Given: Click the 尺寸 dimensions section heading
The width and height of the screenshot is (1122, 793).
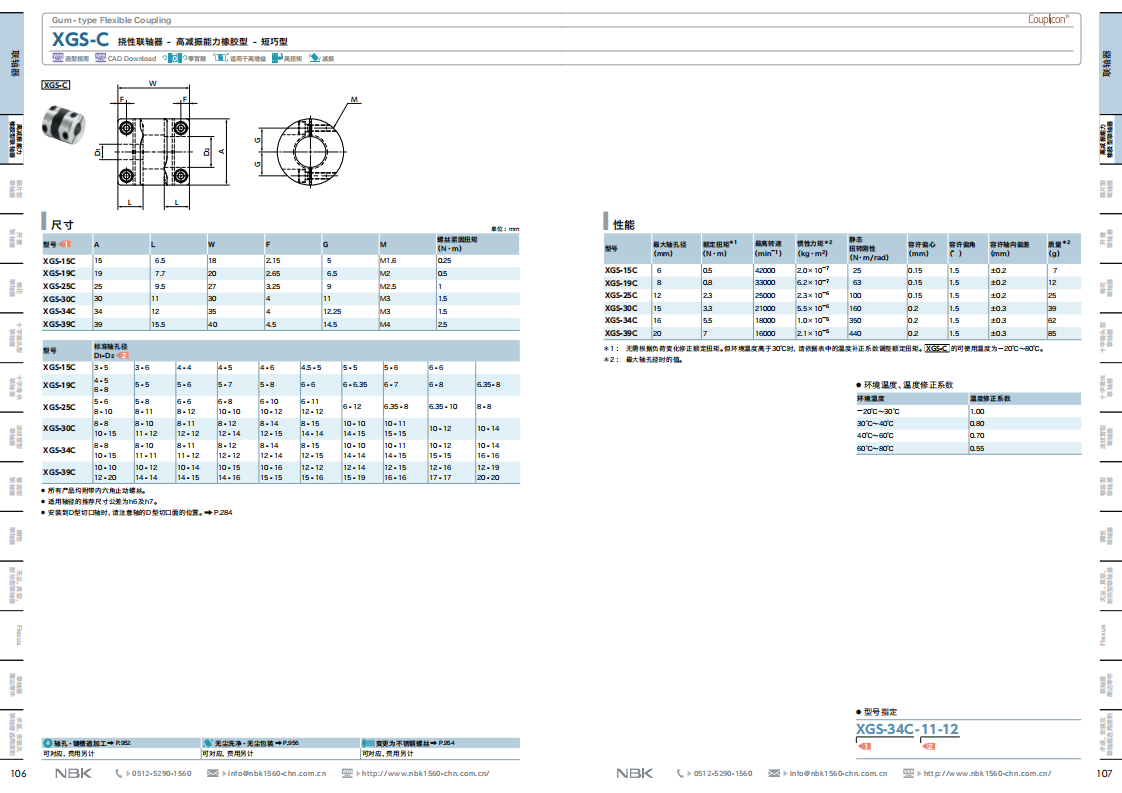Looking at the screenshot, I should click(x=62, y=225).
